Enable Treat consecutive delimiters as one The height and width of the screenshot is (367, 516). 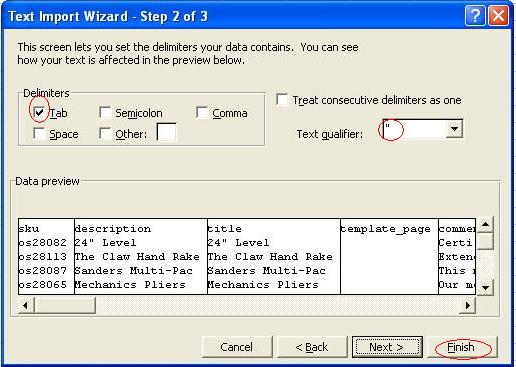[x=282, y=99]
